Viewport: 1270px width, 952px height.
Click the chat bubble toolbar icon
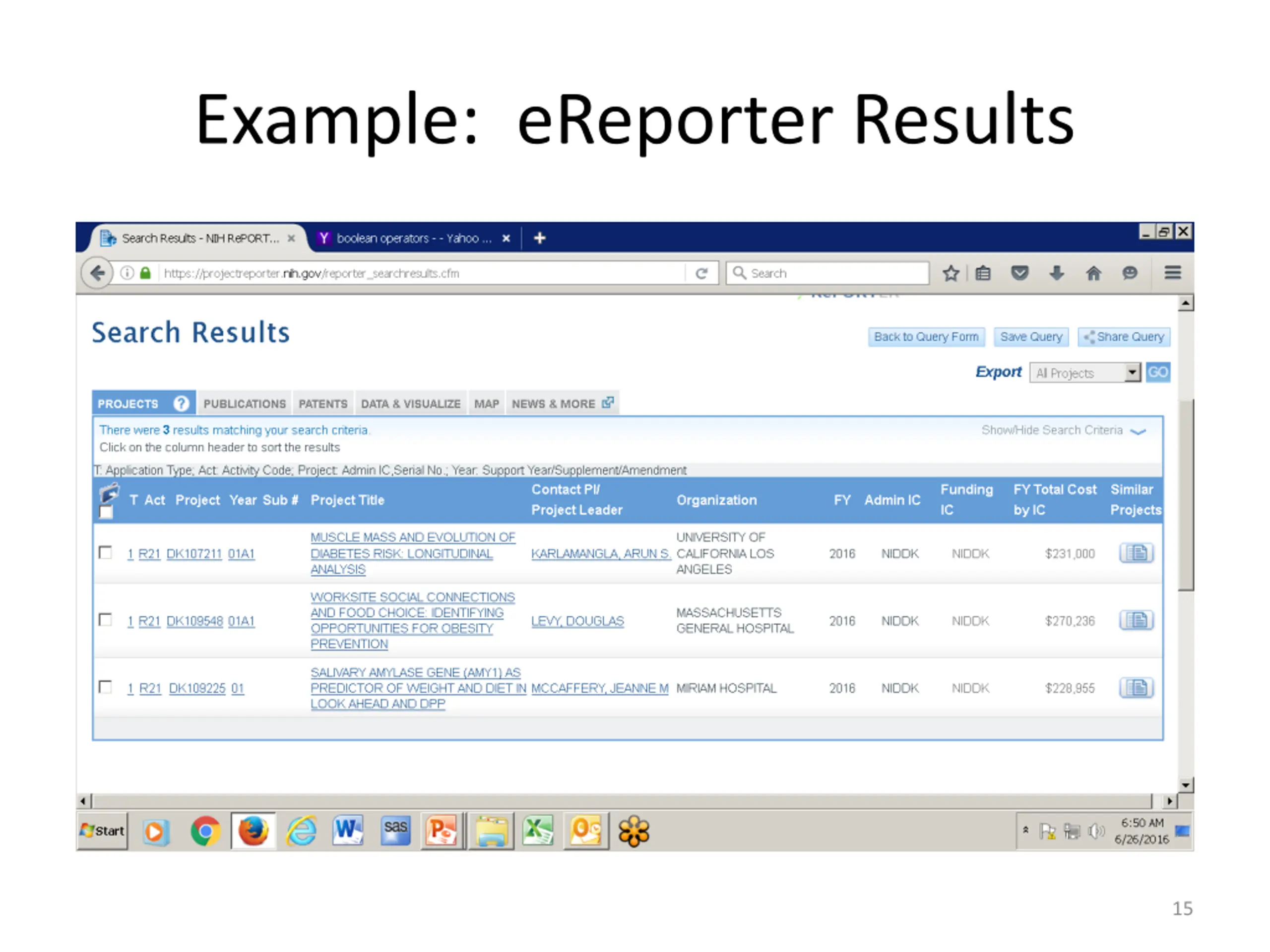1130,273
